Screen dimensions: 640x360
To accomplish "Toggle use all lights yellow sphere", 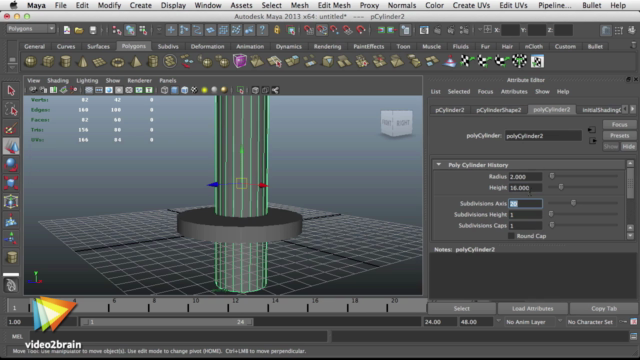I will [204, 90].
